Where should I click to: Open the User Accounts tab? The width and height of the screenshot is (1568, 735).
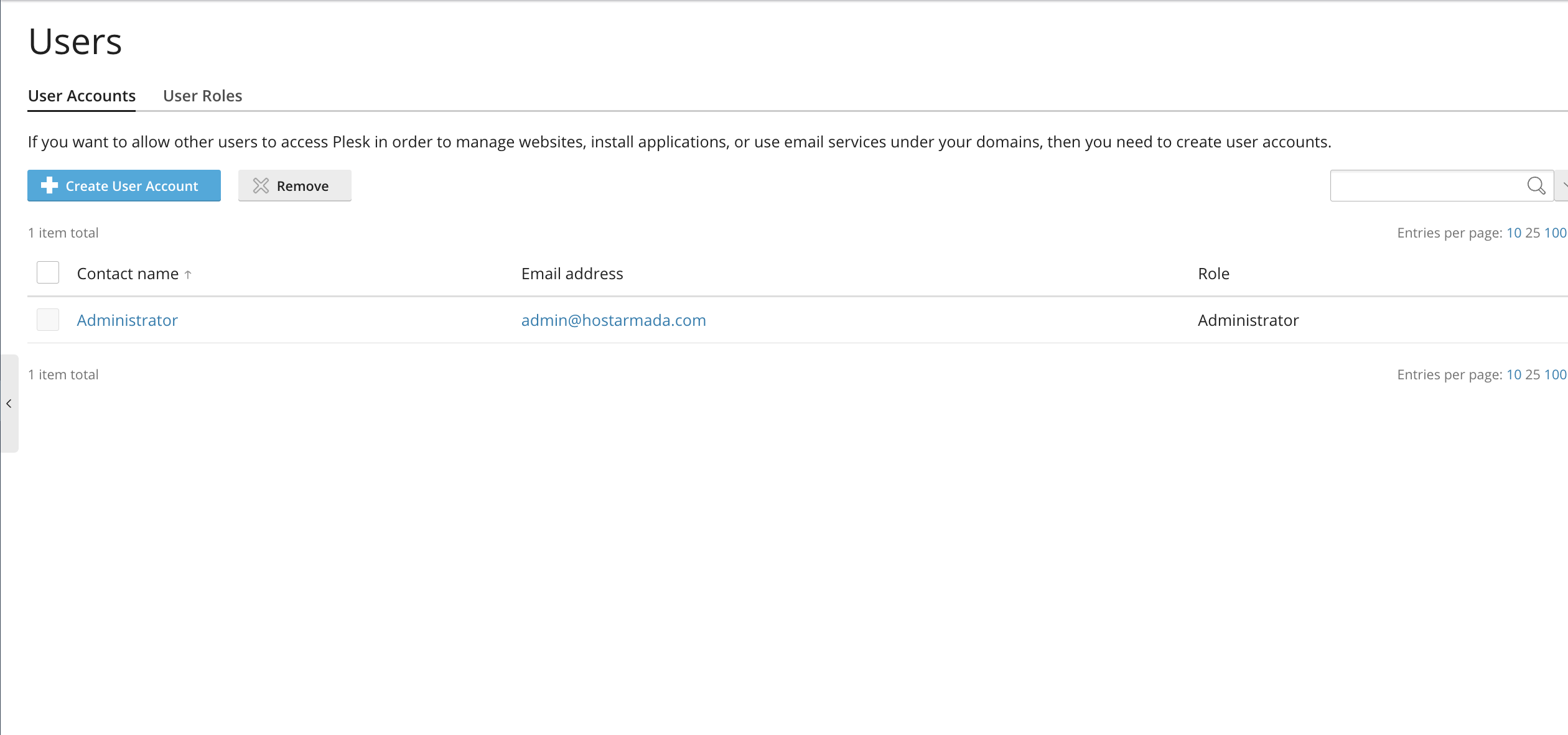[82, 96]
